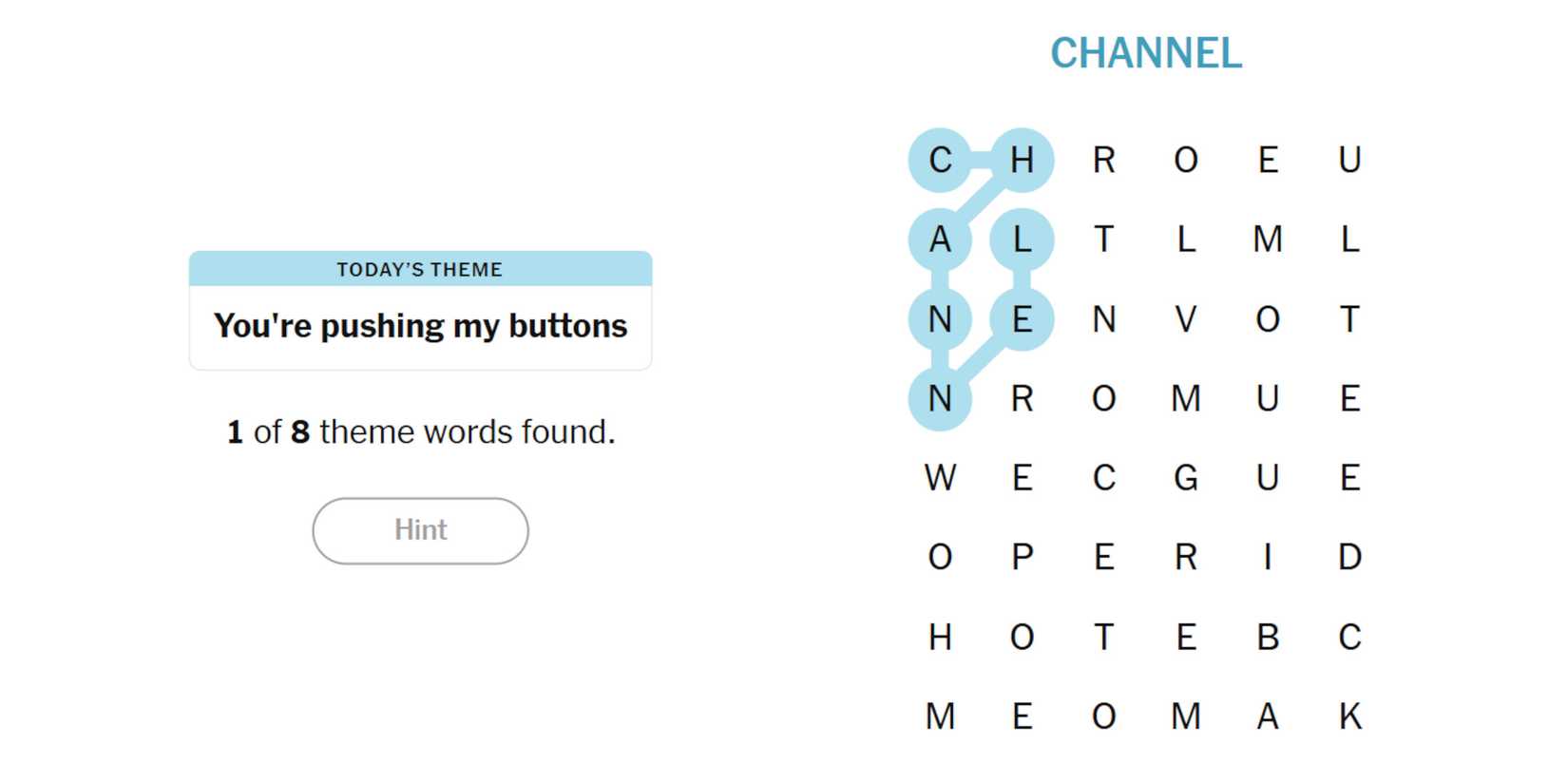Tap the letter B tile
Image resolution: width=1568 pixels, height=784 pixels.
point(1267,637)
